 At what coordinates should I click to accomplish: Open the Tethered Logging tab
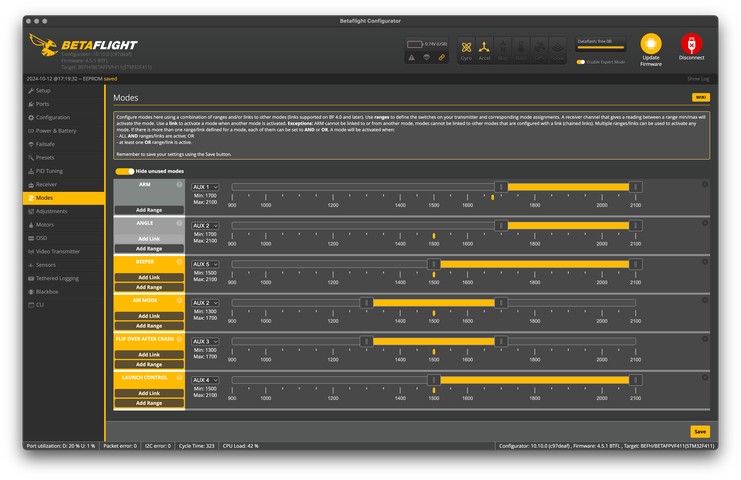[x=63, y=278]
